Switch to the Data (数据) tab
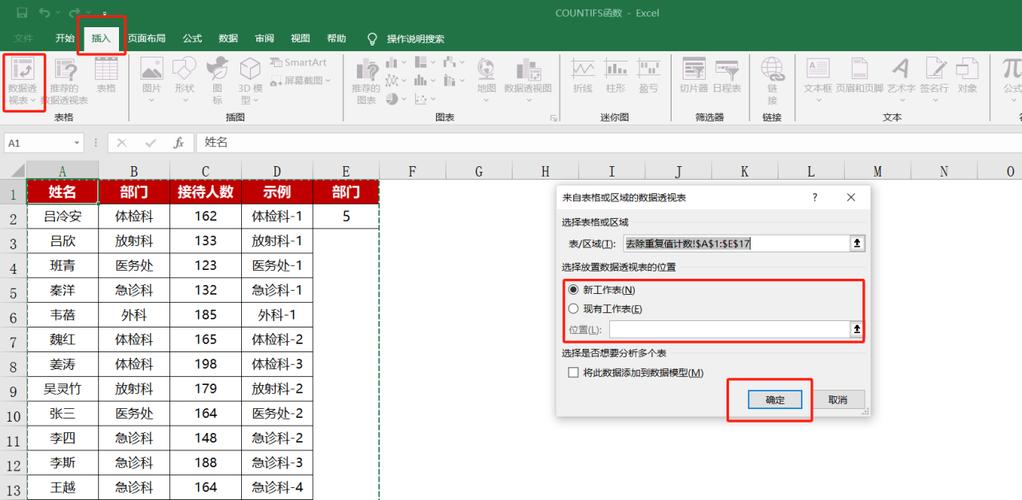Image resolution: width=1022 pixels, height=500 pixels. pos(228,38)
